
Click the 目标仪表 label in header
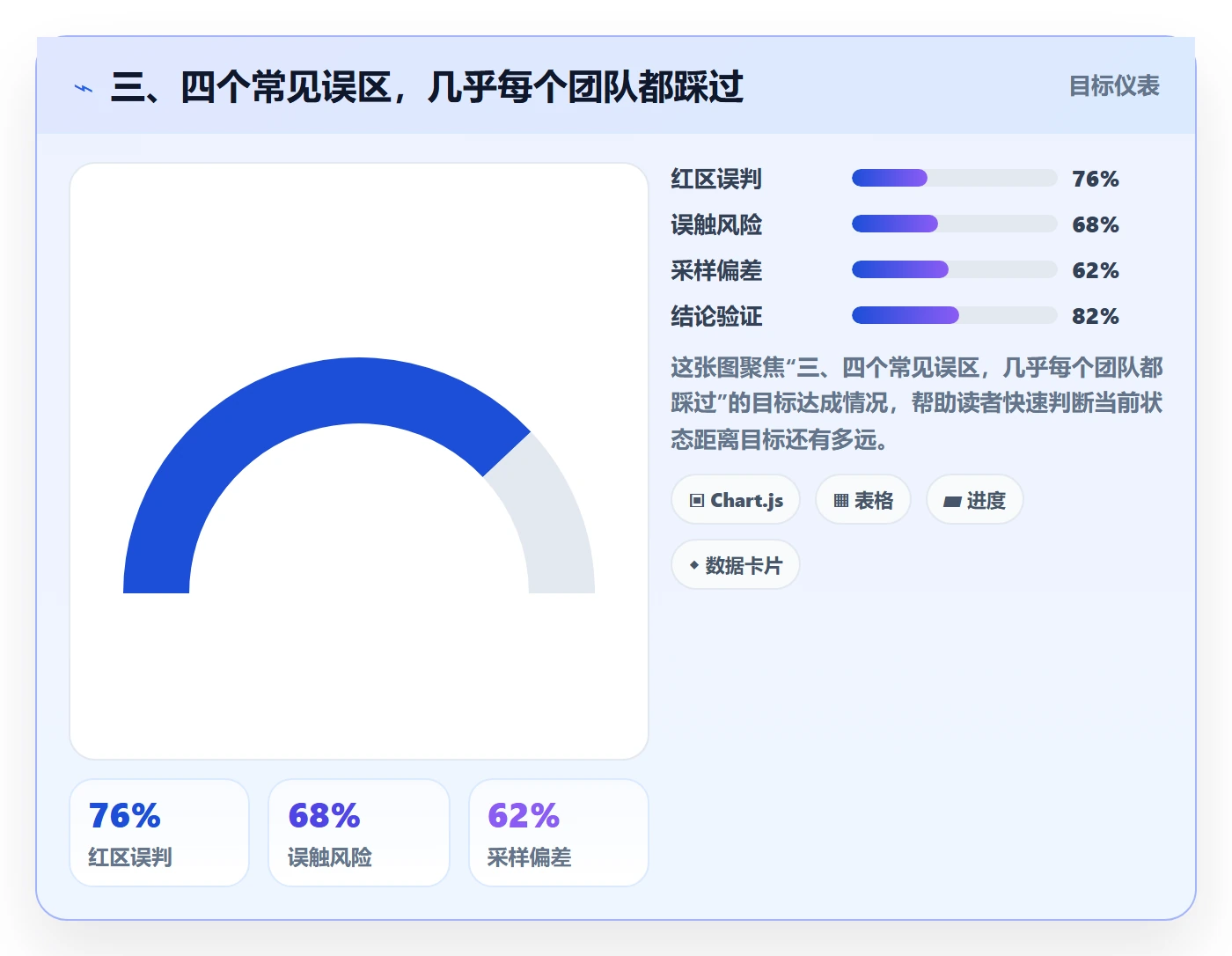pos(1114,86)
